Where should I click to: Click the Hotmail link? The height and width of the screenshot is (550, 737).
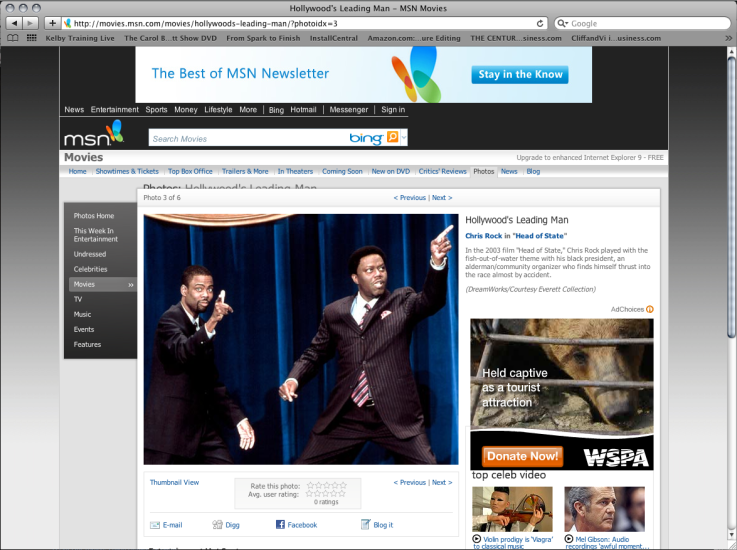pyautogui.click(x=303, y=110)
